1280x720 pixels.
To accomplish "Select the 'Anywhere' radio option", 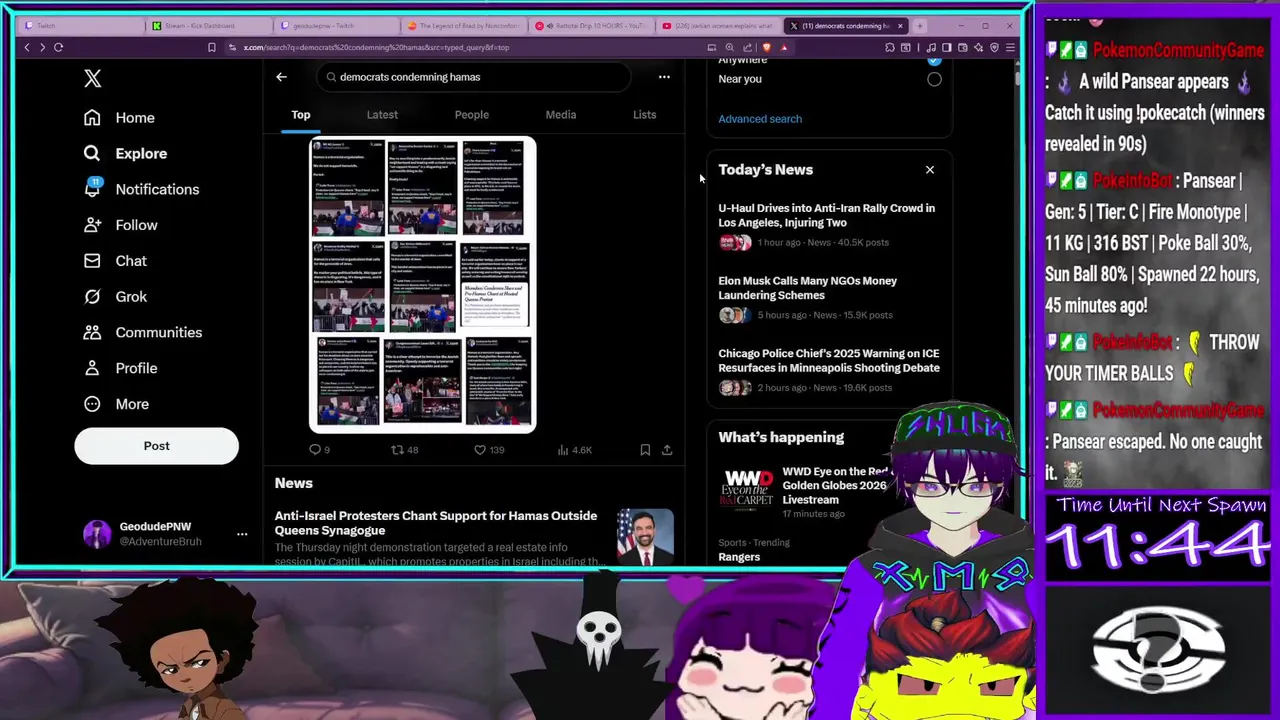I will click(934, 59).
